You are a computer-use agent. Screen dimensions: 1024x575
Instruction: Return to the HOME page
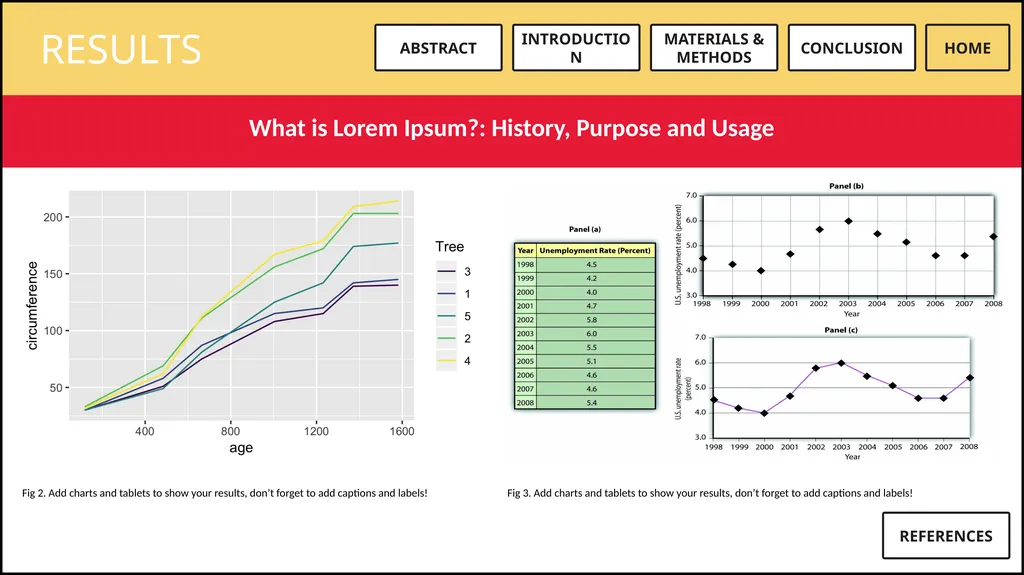click(967, 48)
